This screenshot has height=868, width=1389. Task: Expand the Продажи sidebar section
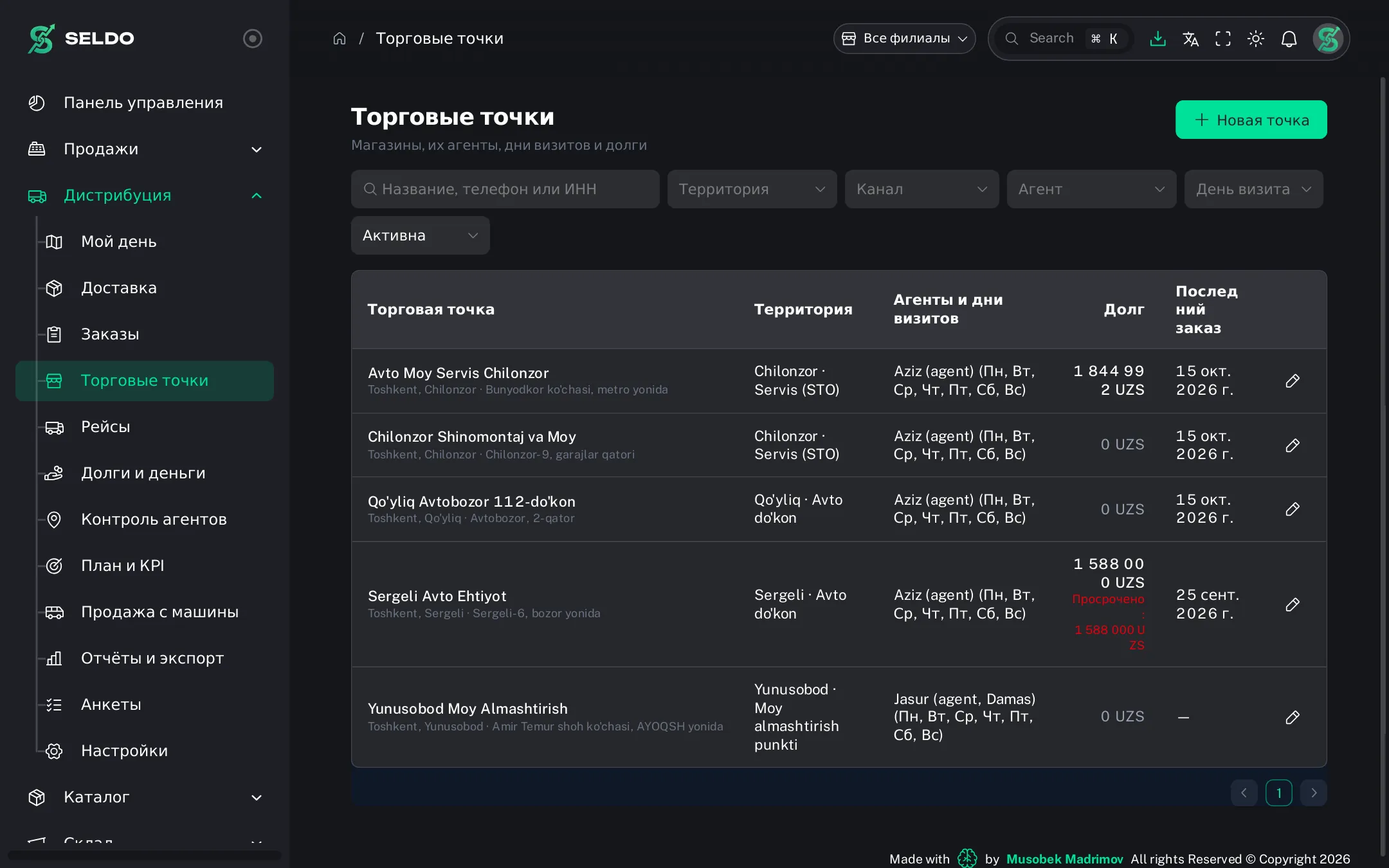145,149
